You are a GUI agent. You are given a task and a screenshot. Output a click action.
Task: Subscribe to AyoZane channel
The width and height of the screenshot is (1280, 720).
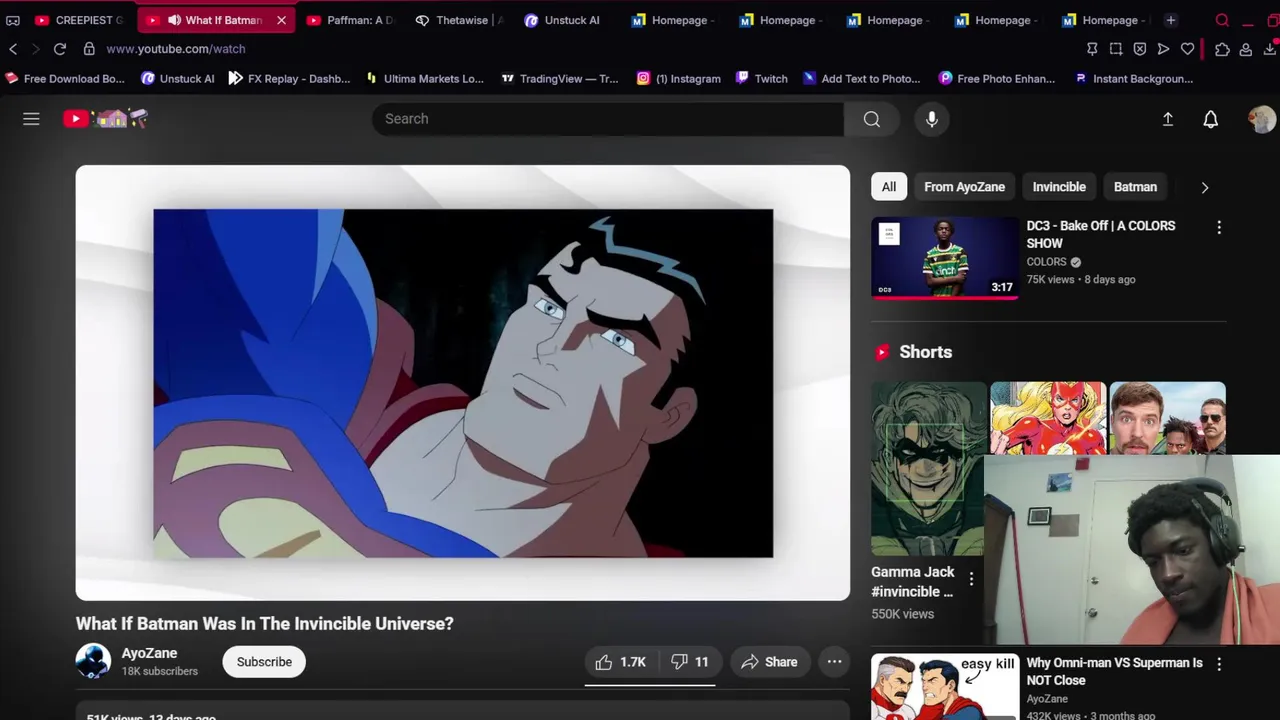264,662
